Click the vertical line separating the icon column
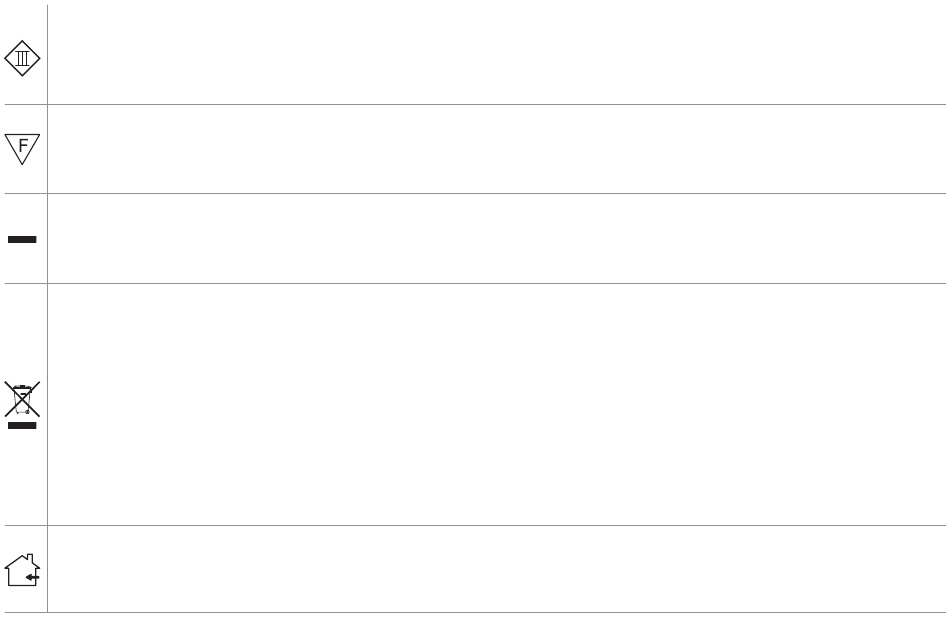Viewport: 950px width, 637px height. 47,308
